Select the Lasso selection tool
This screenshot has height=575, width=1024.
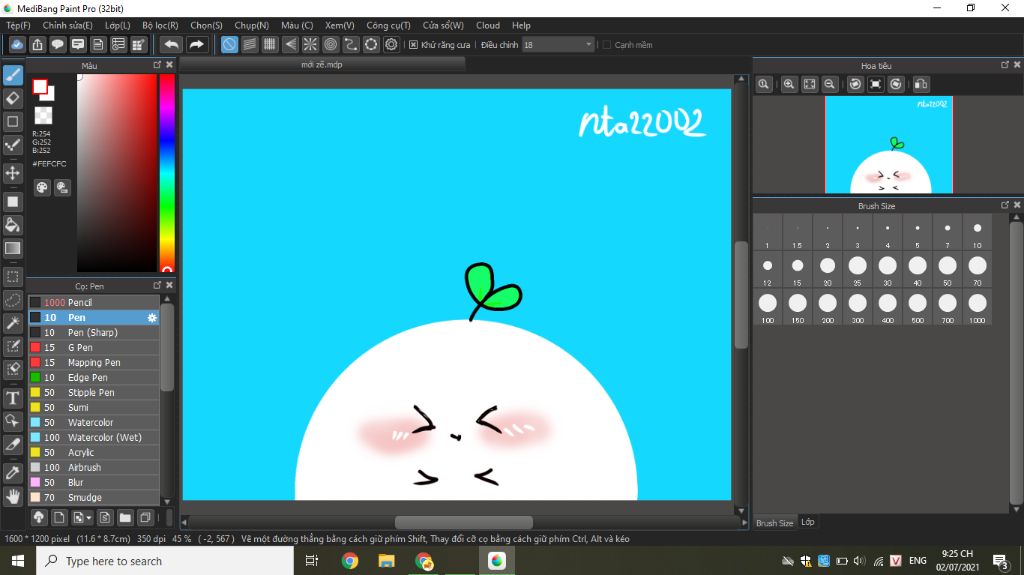pos(13,300)
